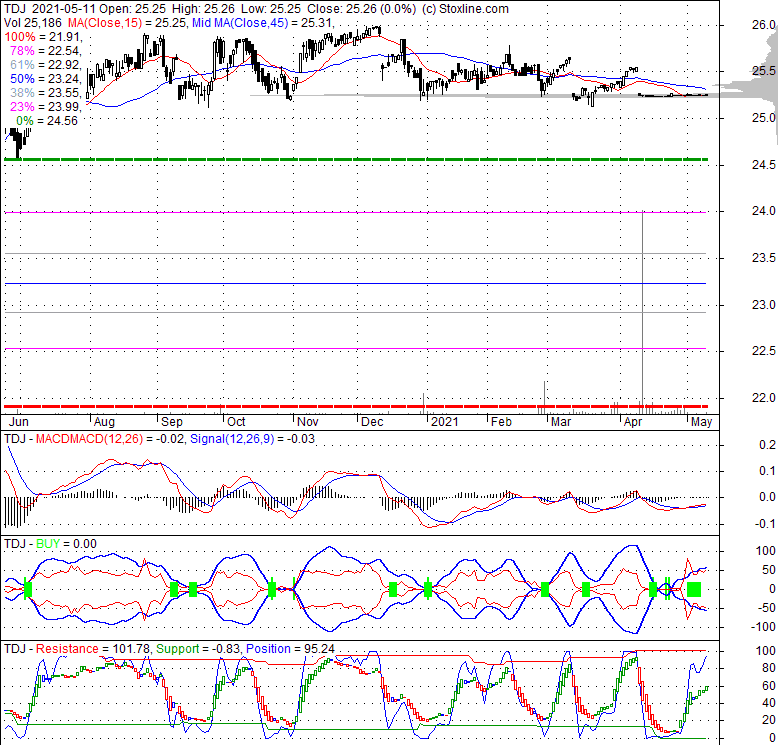Click the 'Nov' month label on time axis
This screenshot has height=745, width=780.
point(307,422)
